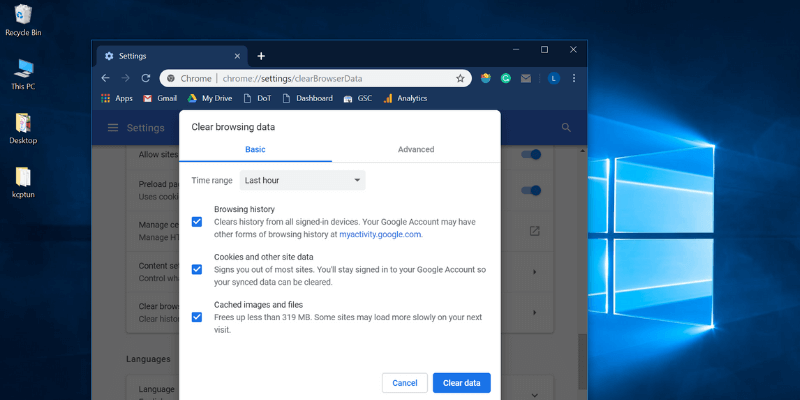800x400 pixels.
Task: Open the Settings hamburger menu
Action: 113,128
